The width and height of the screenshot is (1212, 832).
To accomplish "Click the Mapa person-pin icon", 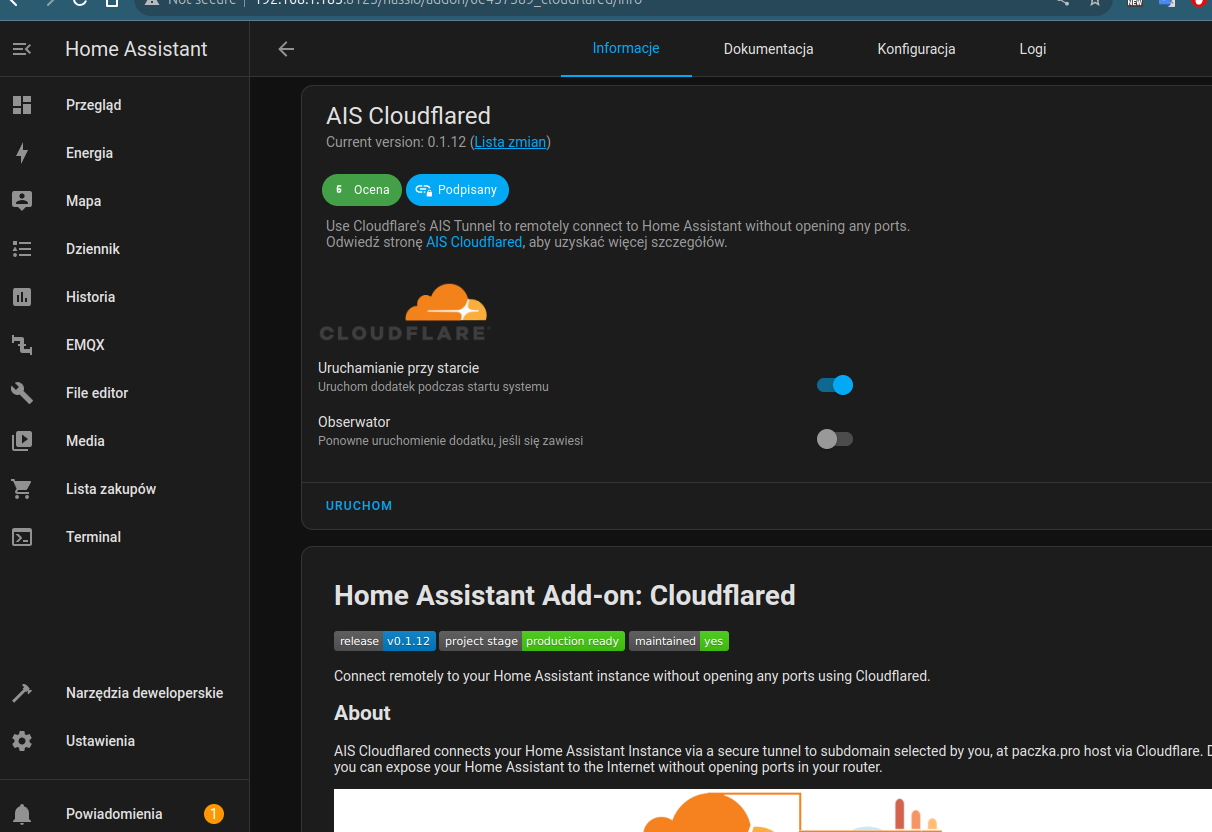I will (22, 201).
